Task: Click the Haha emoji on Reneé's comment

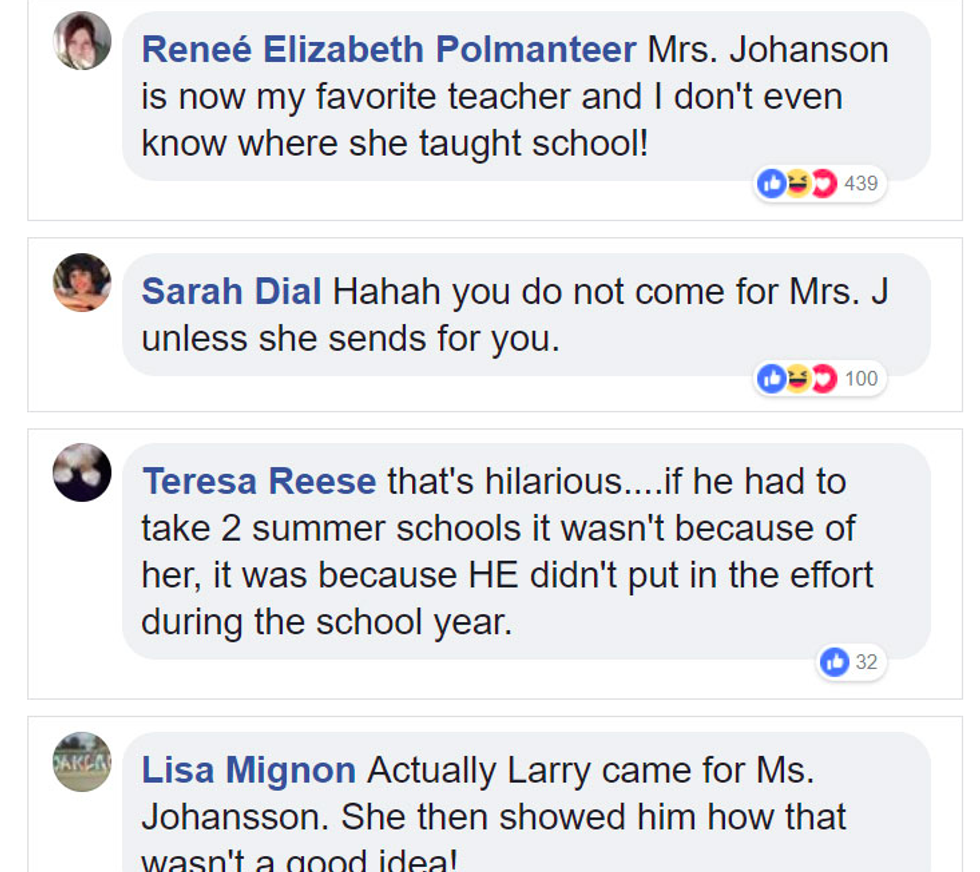Action: (x=798, y=183)
